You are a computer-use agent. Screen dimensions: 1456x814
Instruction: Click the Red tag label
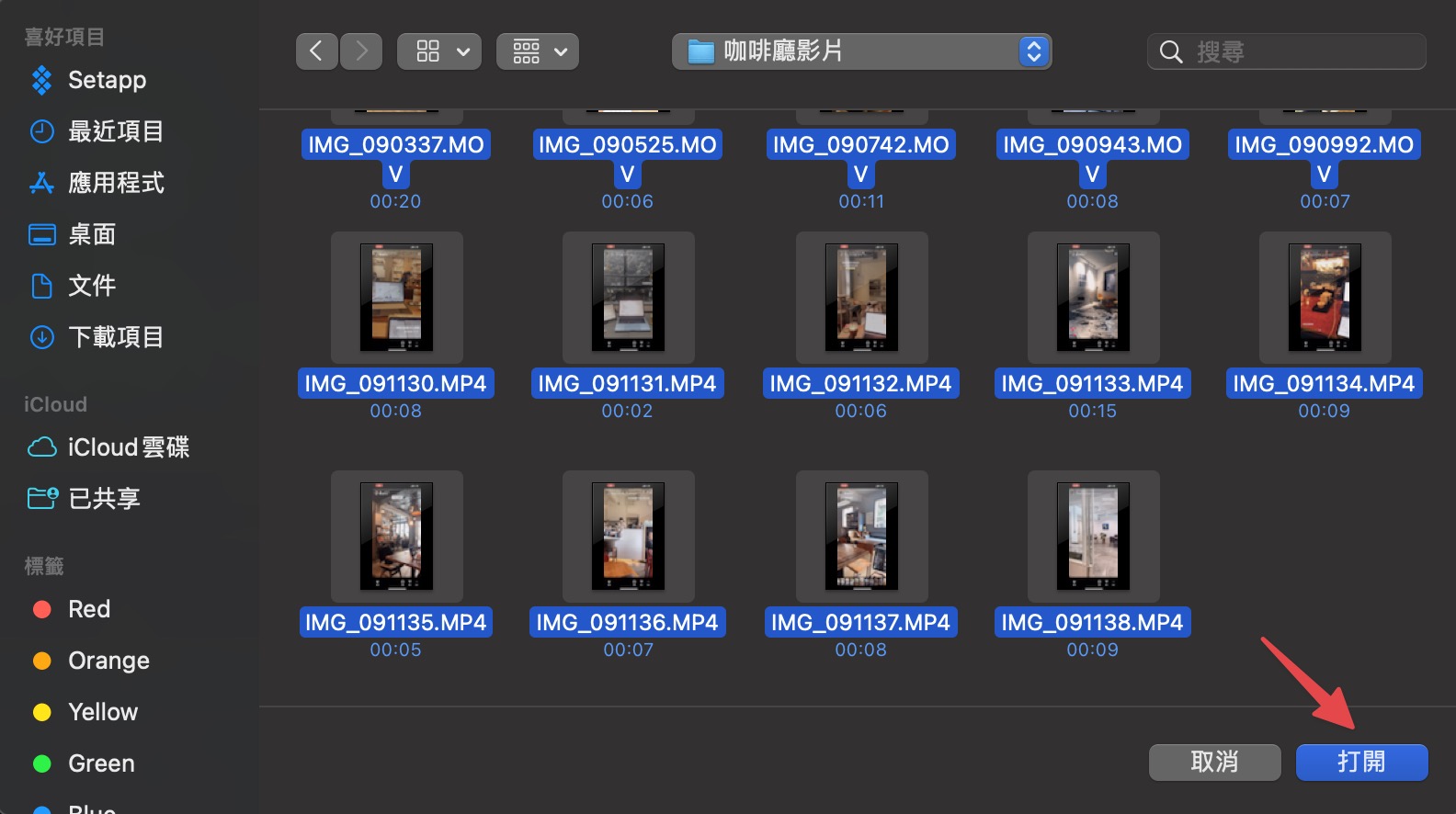pyautogui.click(x=89, y=609)
